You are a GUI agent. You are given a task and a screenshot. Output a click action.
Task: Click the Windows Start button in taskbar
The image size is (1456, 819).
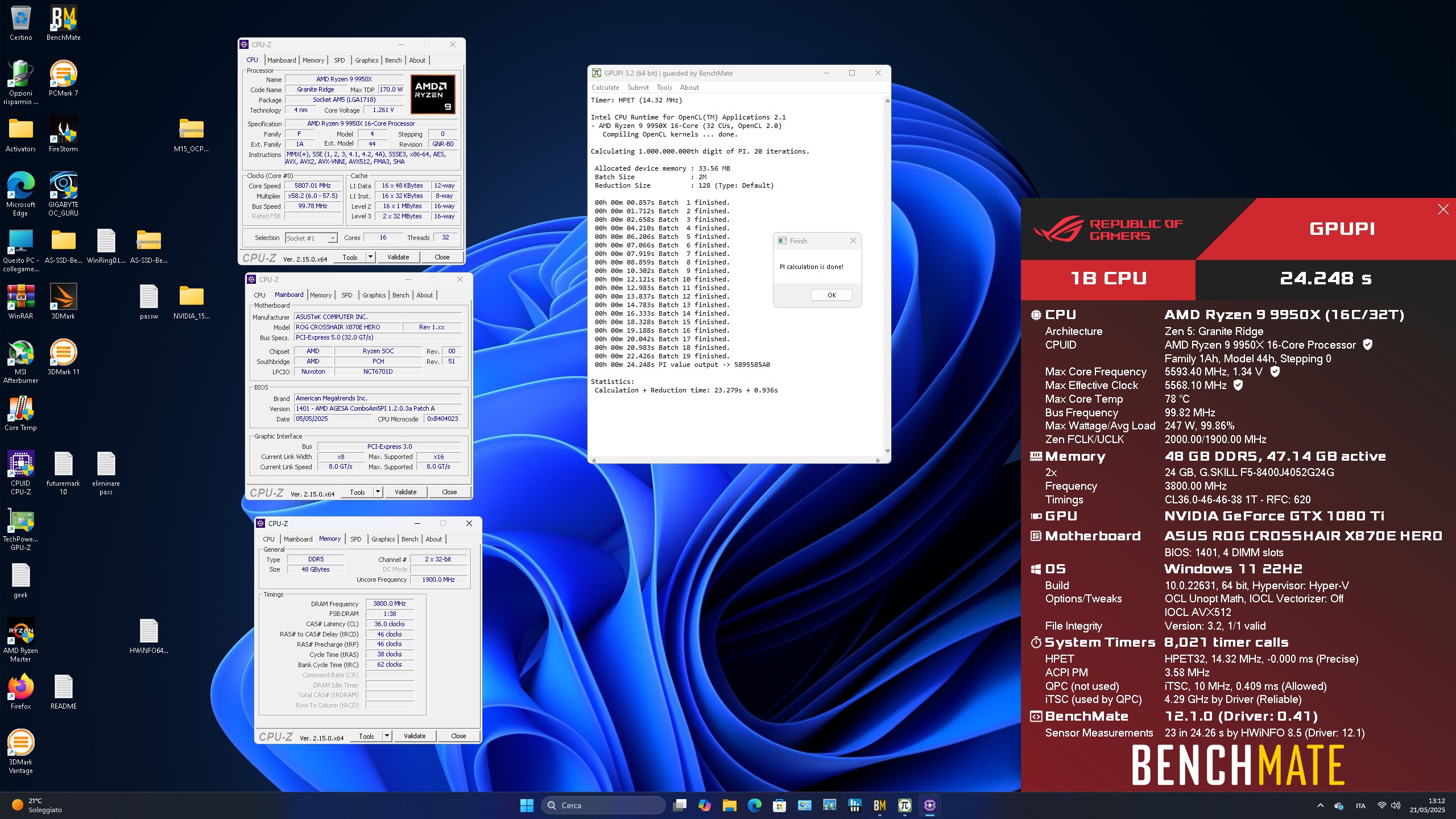pyautogui.click(x=527, y=805)
